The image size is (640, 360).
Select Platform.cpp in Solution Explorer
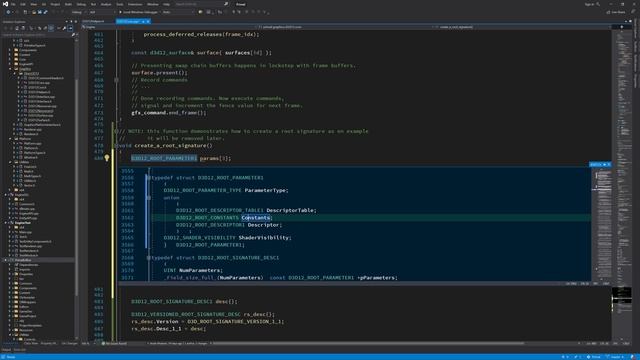[33, 143]
